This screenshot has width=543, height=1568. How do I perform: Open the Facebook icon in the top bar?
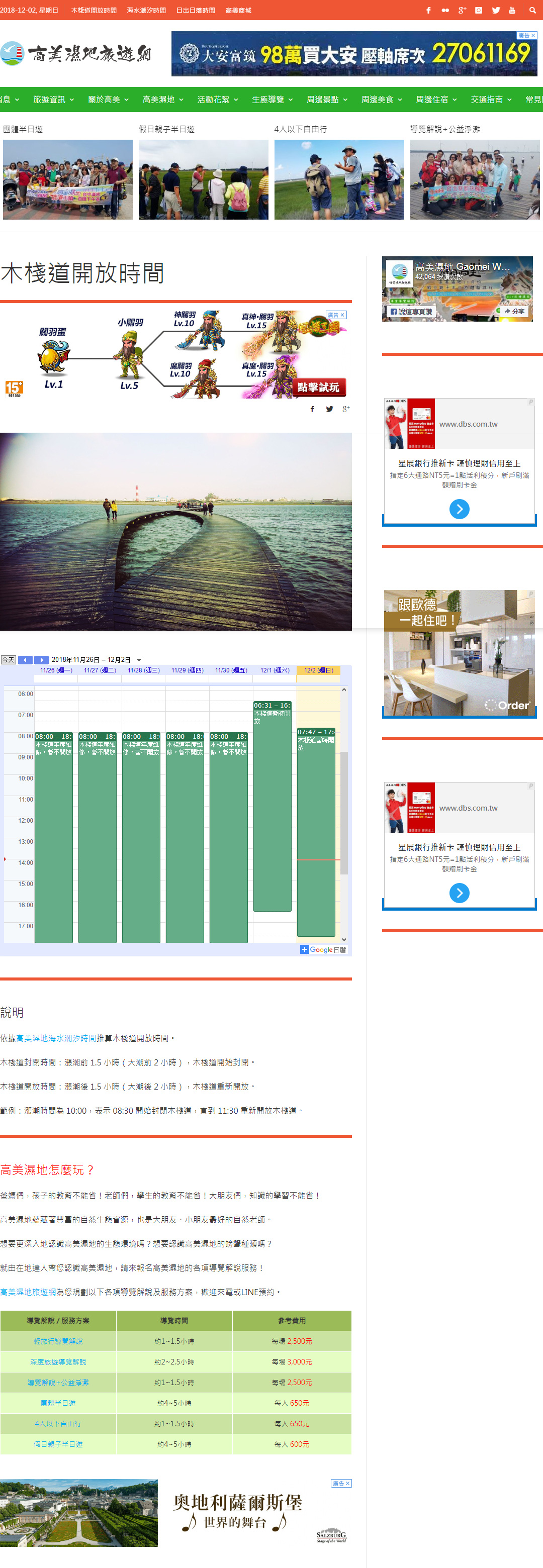[x=428, y=11]
